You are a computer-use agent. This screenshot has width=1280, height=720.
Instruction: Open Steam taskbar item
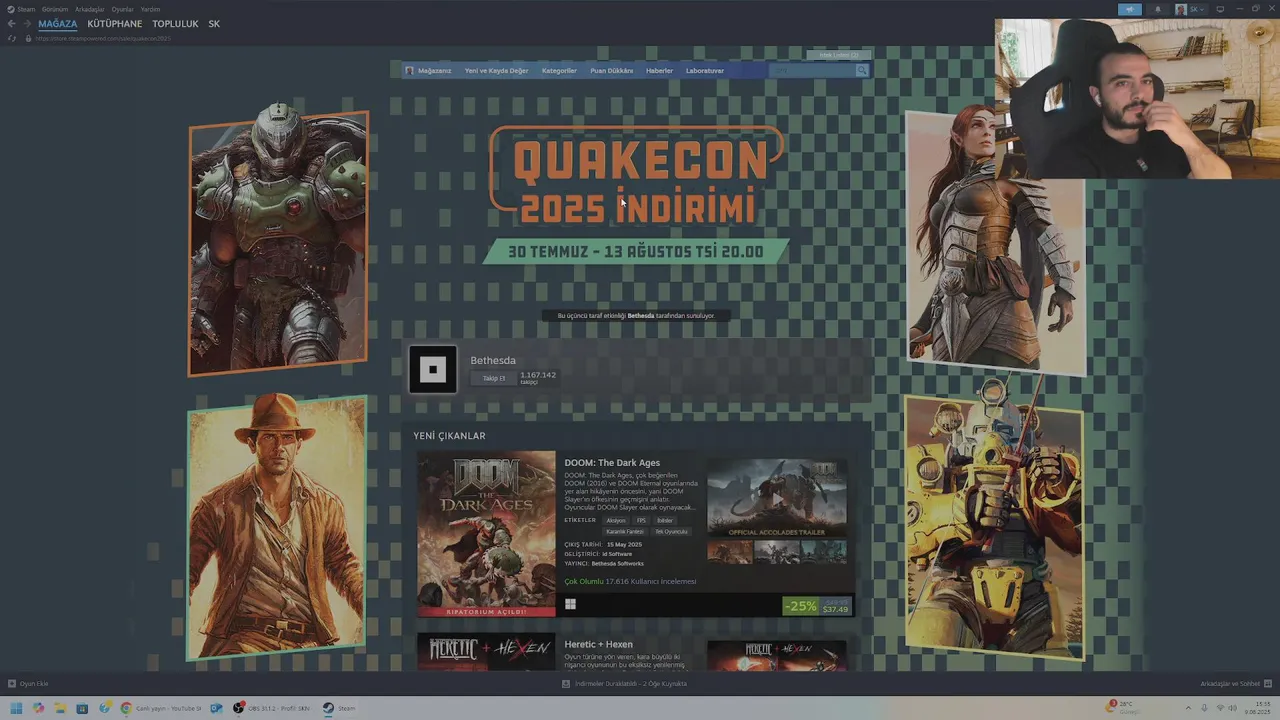pyautogui.click(x=339, y=708)
